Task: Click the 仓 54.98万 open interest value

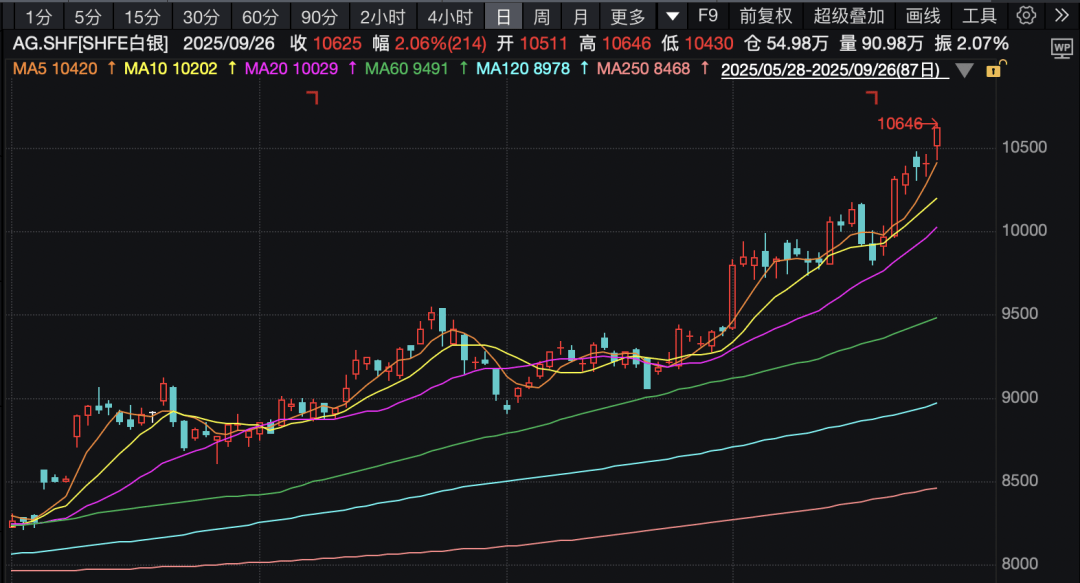Action: (x=786, y=44)
